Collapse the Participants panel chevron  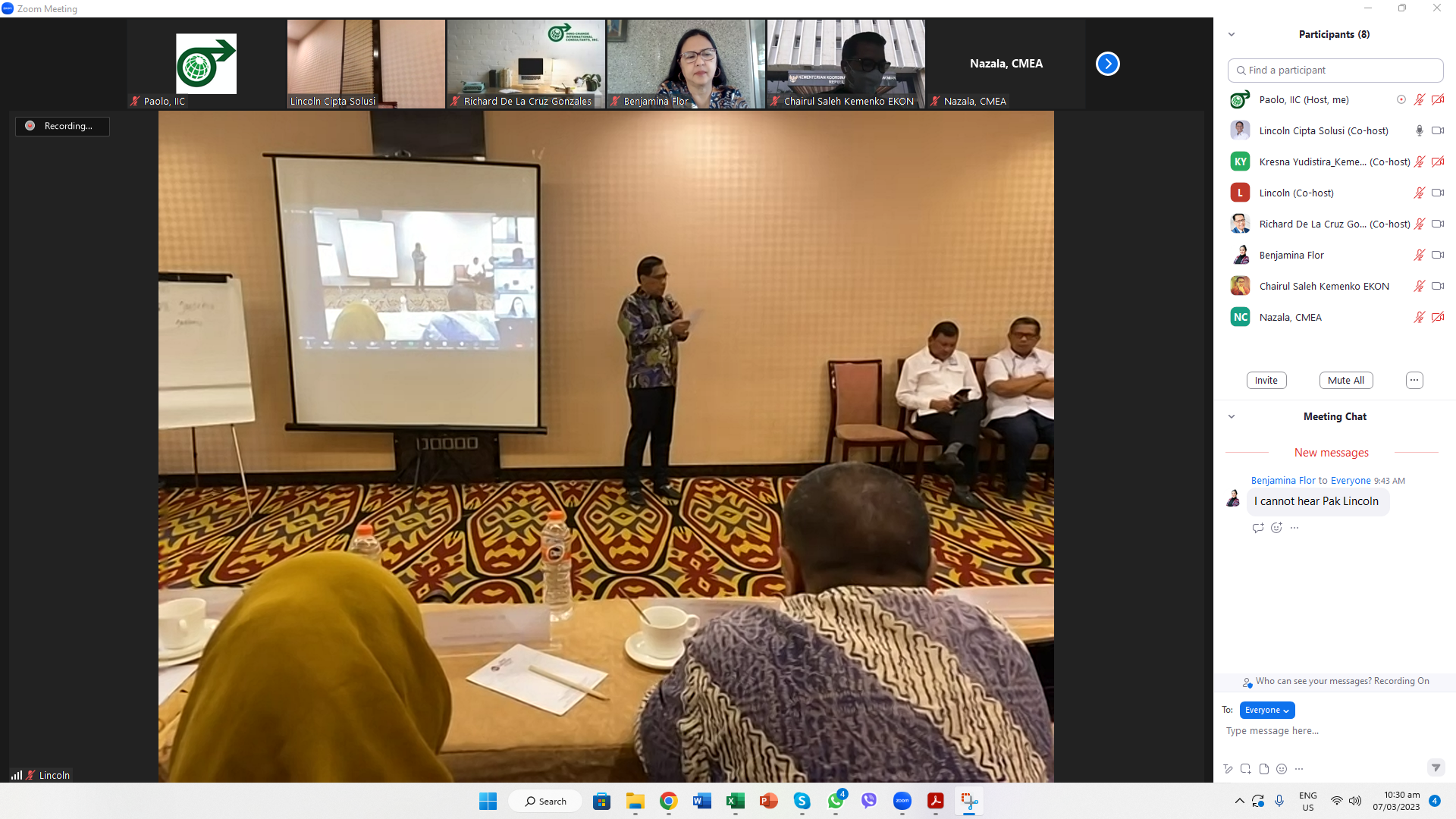point(1232,34)
